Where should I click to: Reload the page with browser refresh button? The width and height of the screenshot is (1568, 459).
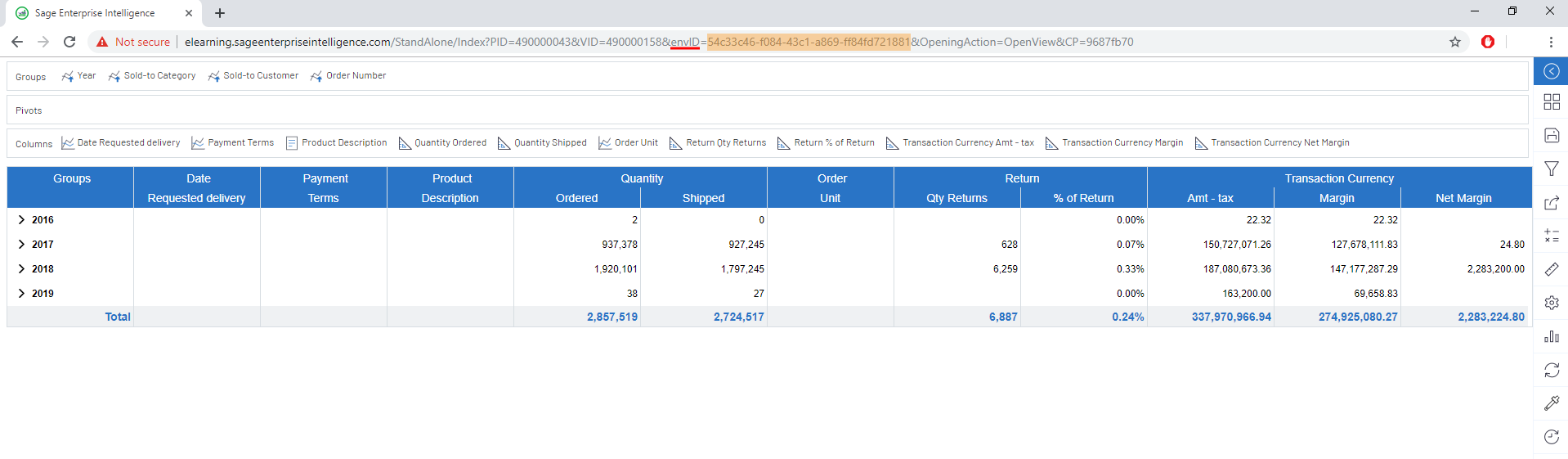pyautogui.click(x=69, y=42)
